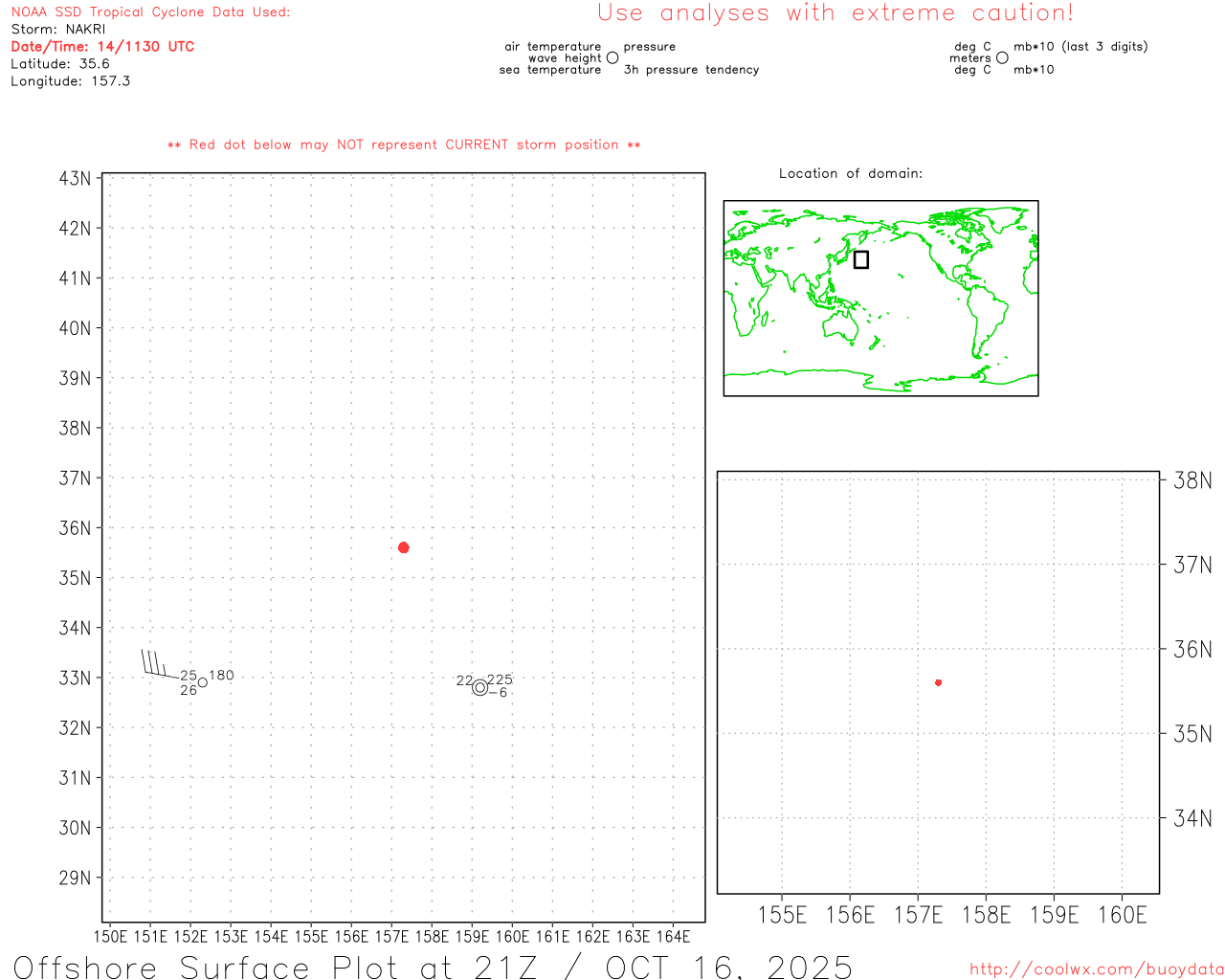Screen dimensions: 1225x980
Task: Click the wind barb west of 152E station
Action: coord(161,664)
